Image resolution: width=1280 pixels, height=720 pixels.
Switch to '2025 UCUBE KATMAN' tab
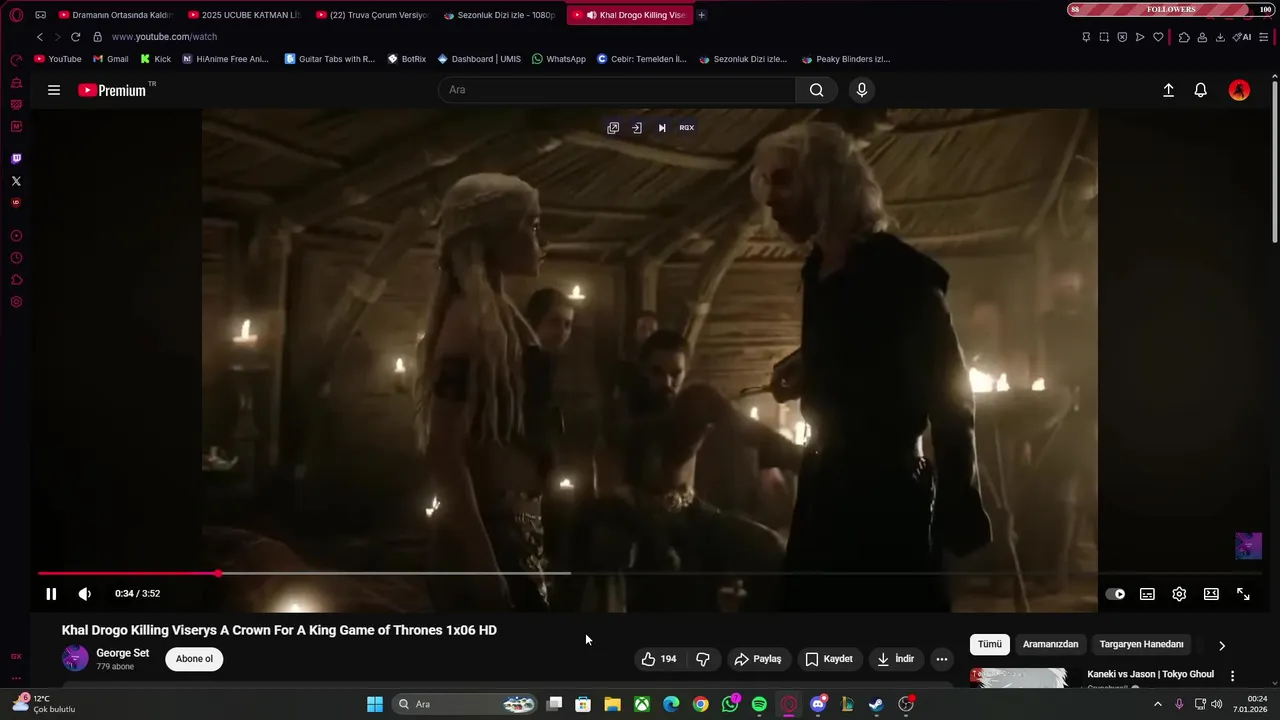pyautogui.click(x=244, y=15)
